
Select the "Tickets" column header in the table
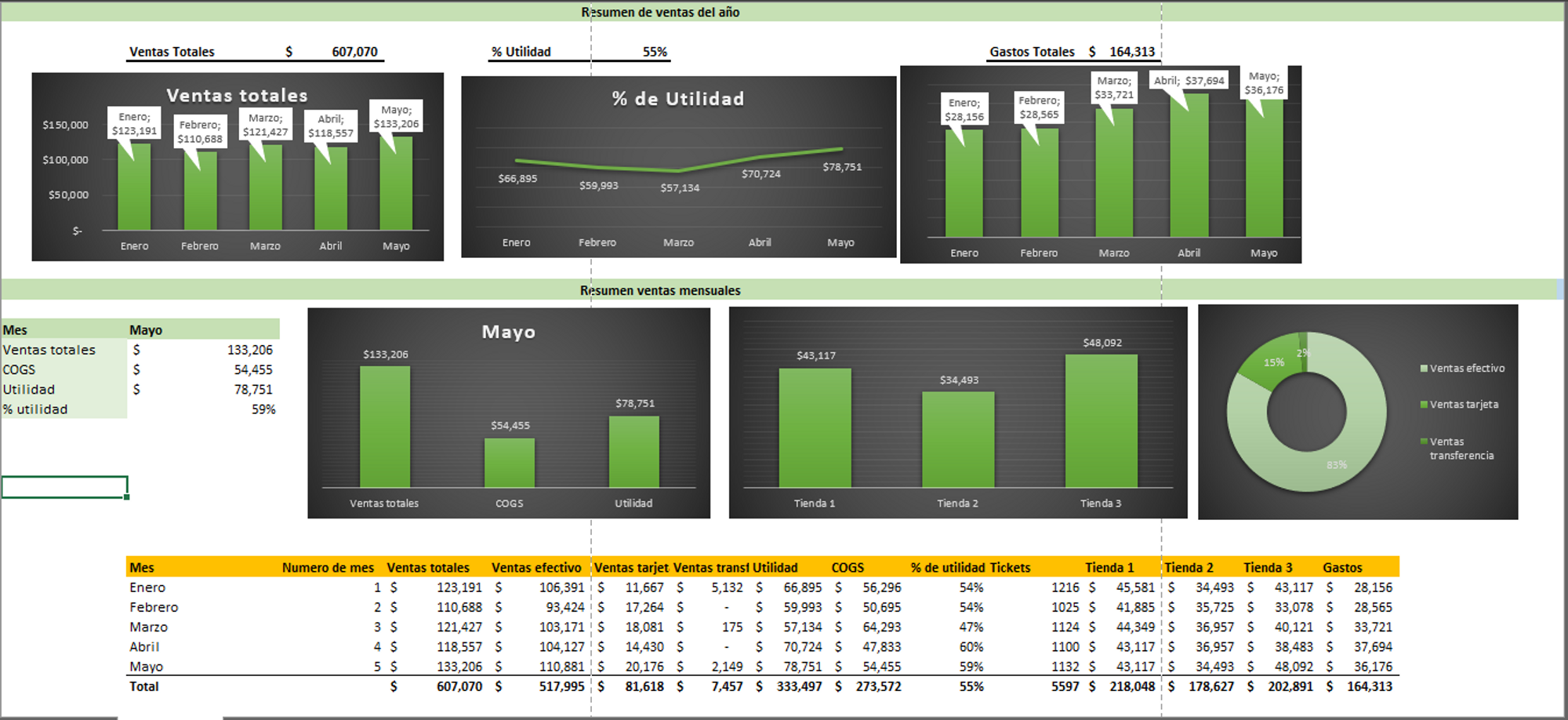pyautogui.click(x=1010, y=568)
